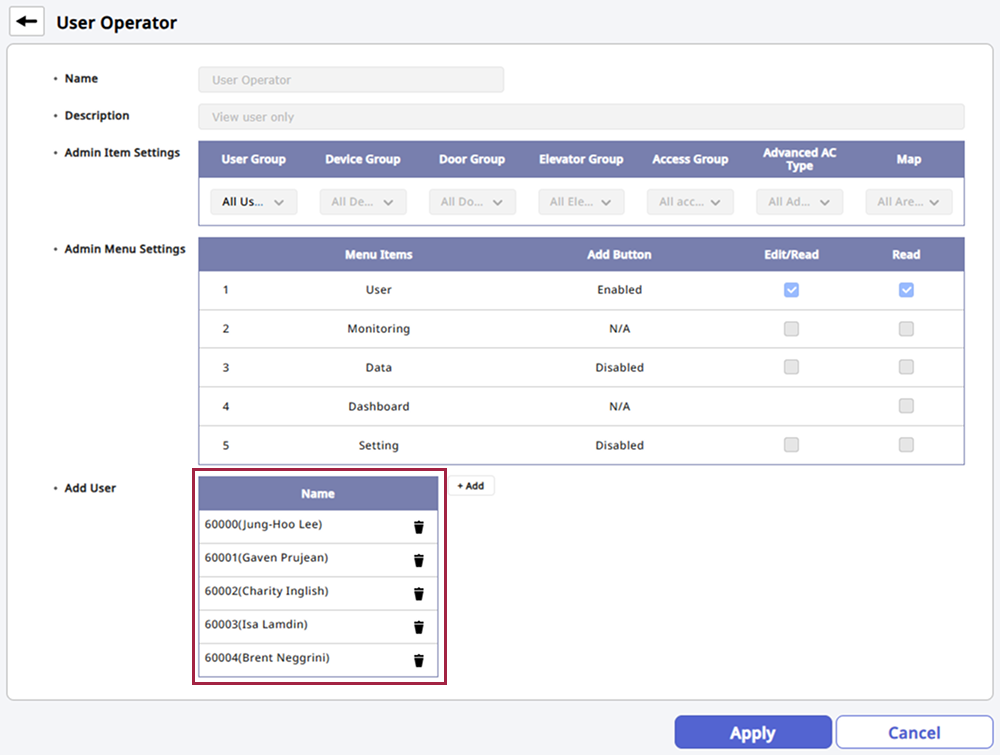Remove 60004 (Brent Neggrini) using trash icon
1000x755 pixels.
419,660
